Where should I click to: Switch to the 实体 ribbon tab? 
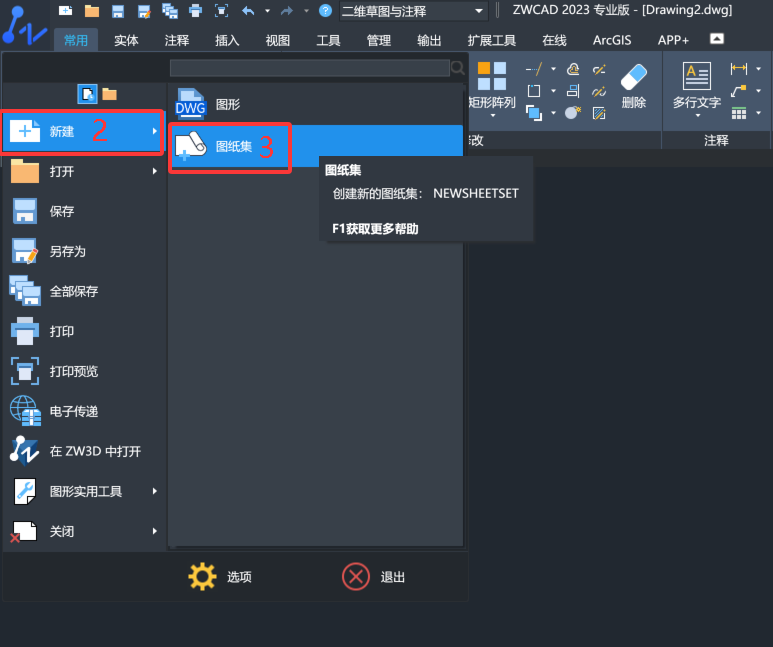tap(126, 40)
